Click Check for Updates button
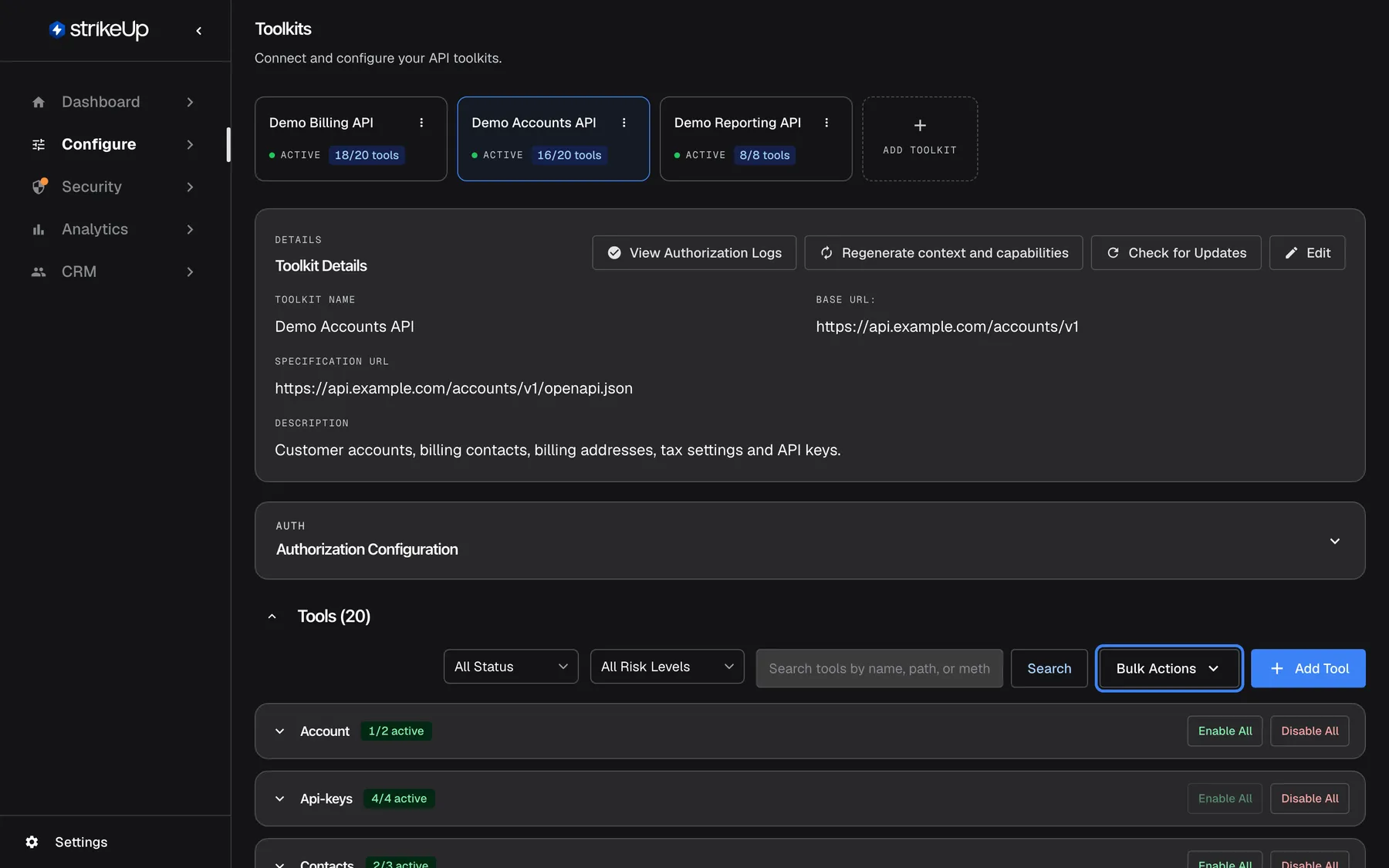This screenshot has width=1389, height=868. [1176, 253]
